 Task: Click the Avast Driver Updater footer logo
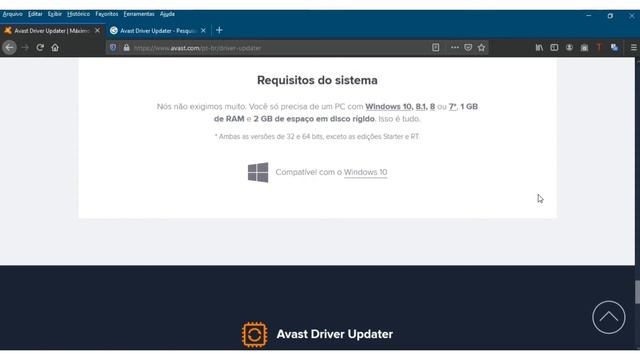pyautogui.click(x=255, y=335)
